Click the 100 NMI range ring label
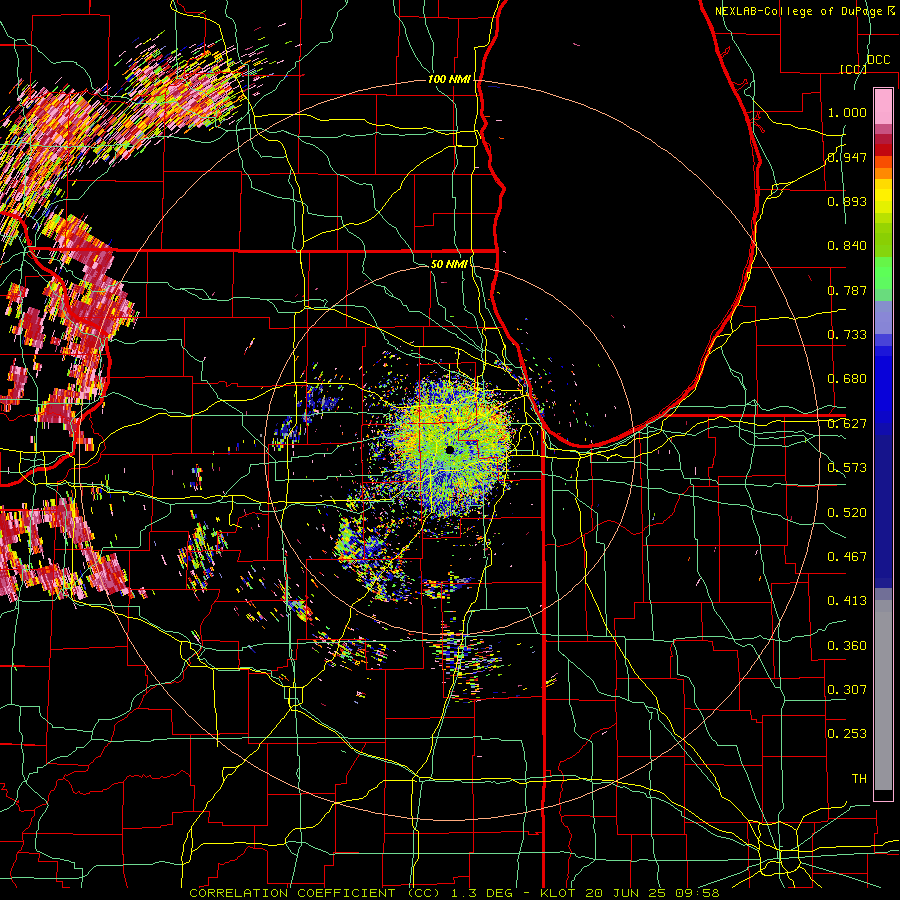The height and width of the screenshot is (900, 900). tap(449, 79)
